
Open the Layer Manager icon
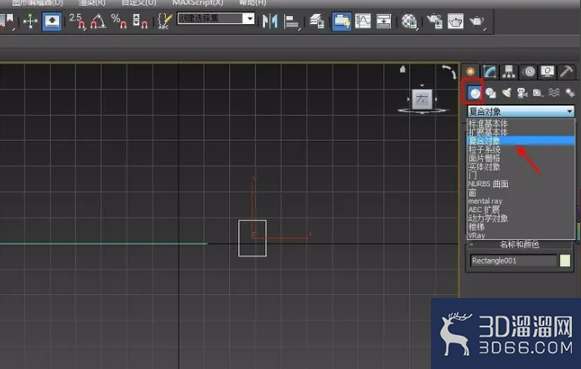(317, 21)
